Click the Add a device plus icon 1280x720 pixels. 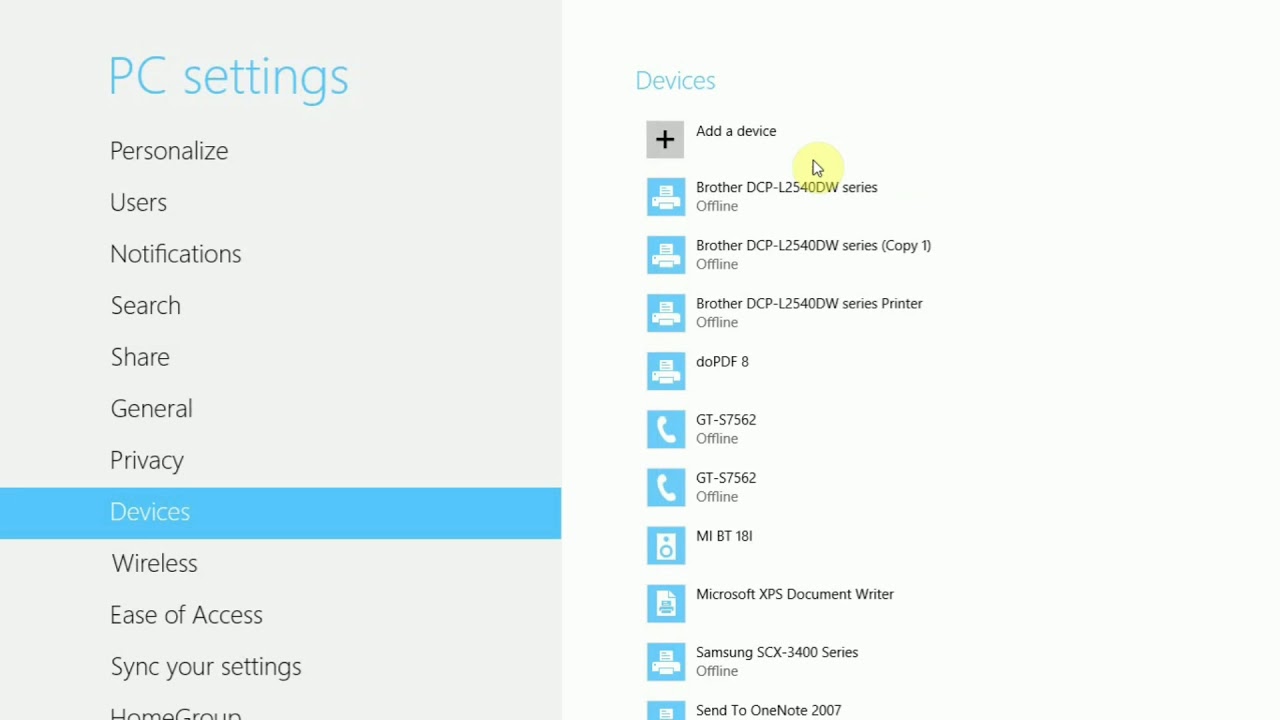tap(665, 139)
